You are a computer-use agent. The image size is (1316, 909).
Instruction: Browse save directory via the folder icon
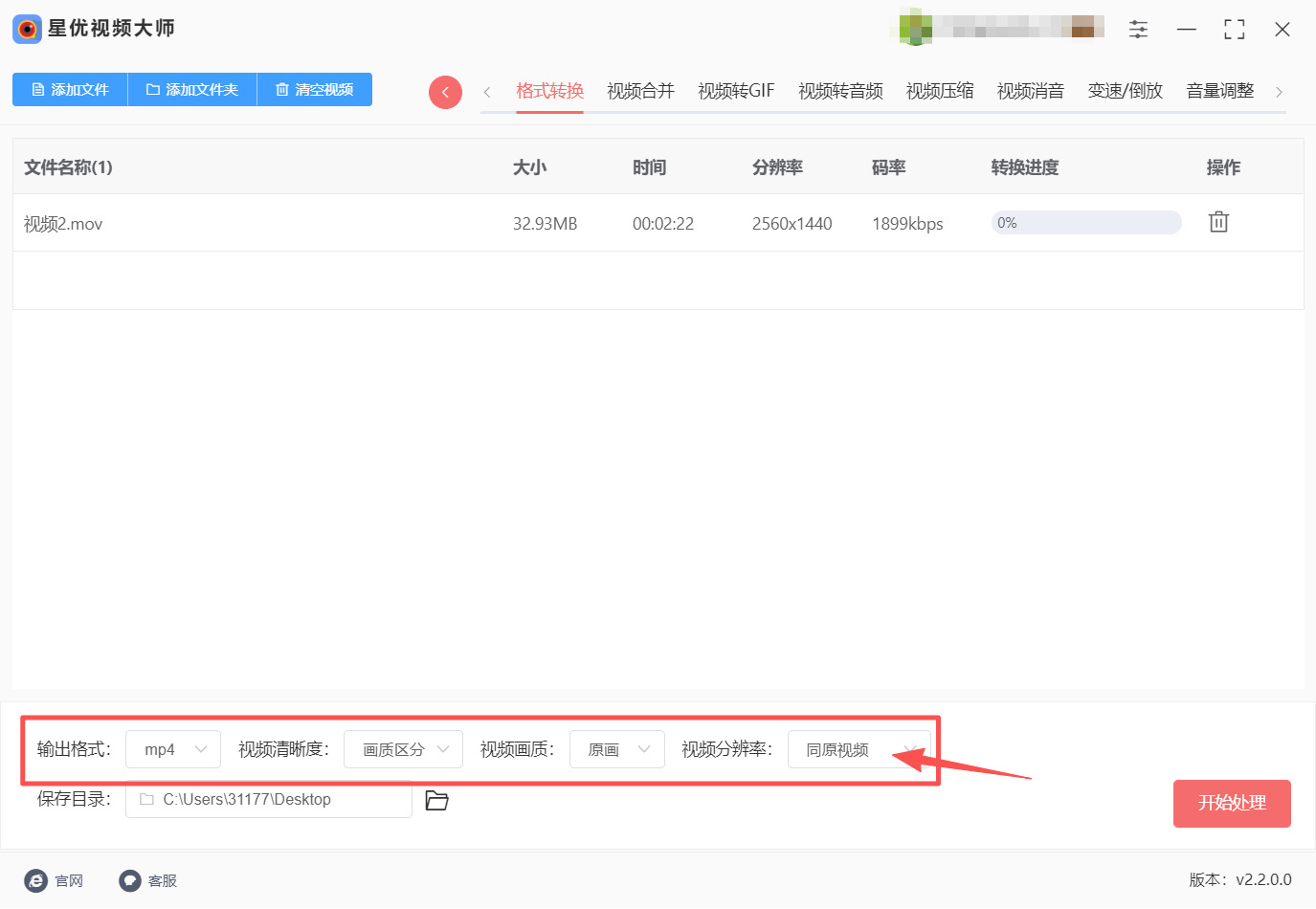[436, 800]
